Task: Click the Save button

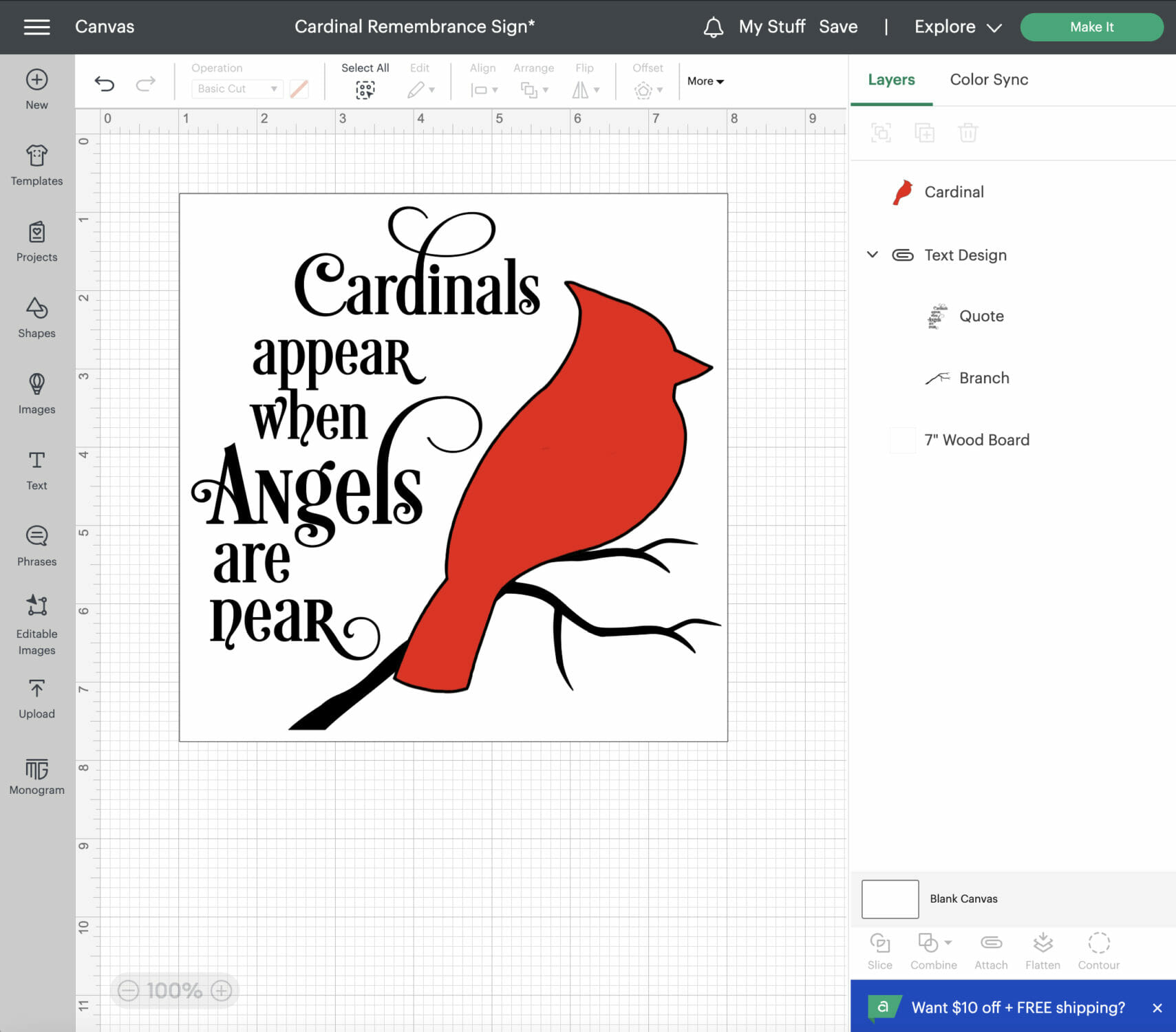Action: click(838, 27)
